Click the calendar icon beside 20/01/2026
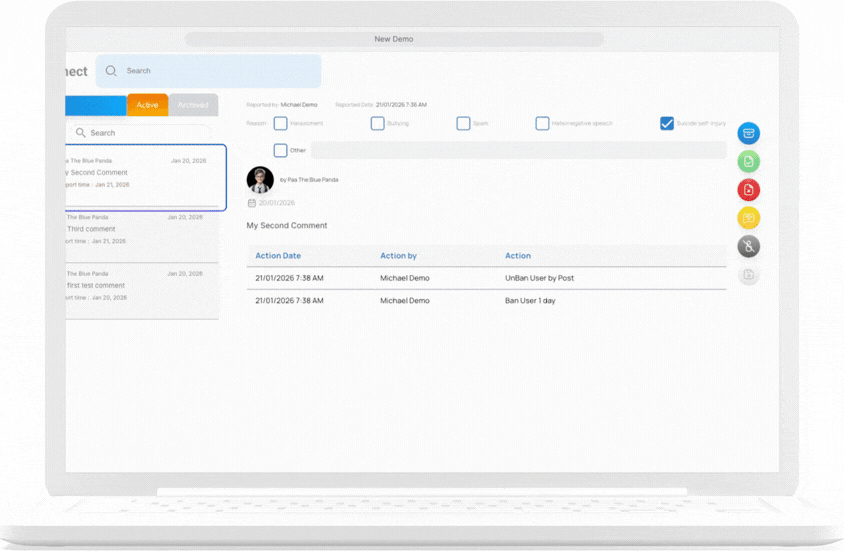Image resolution: width=844 pixels, height=551 pixels. click(251, 203)
